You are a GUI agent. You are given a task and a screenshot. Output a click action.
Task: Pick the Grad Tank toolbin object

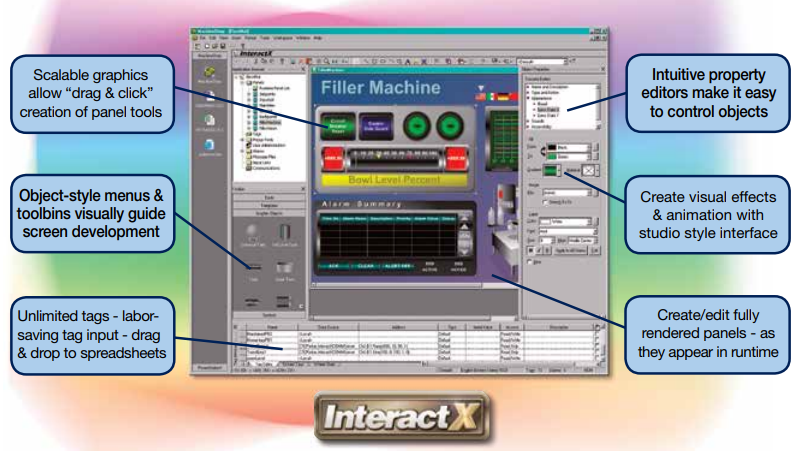click(x=282, y=270)
